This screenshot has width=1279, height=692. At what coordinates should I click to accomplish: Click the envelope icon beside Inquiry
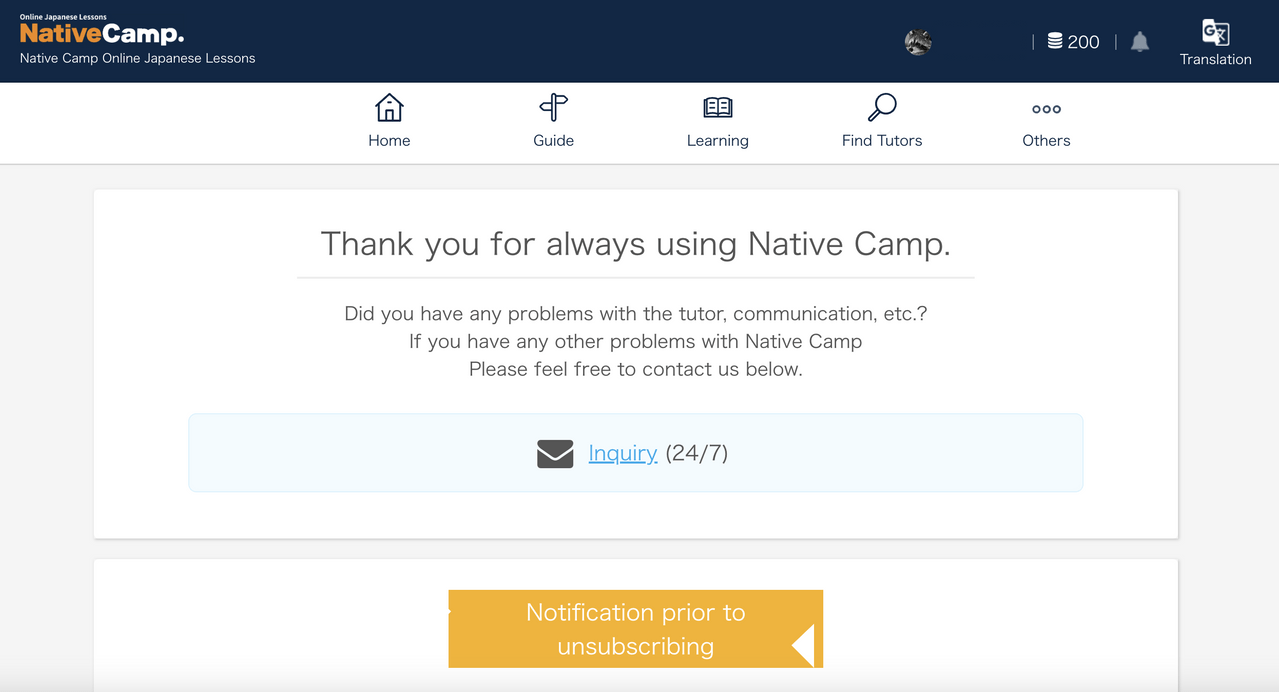pyautogui.click(x=554, y=453)
